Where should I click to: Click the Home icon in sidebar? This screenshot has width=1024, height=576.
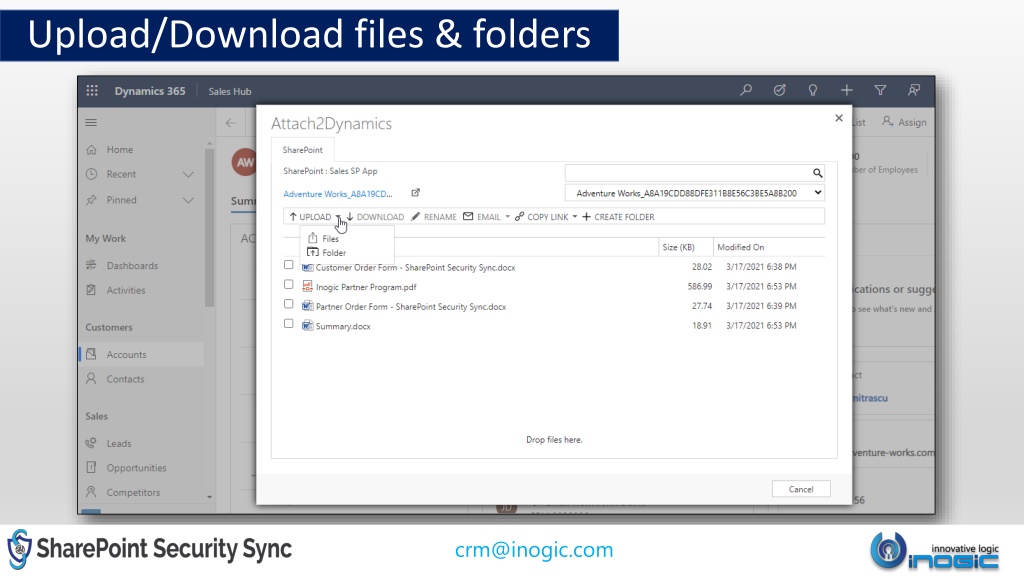pos(91,150)
